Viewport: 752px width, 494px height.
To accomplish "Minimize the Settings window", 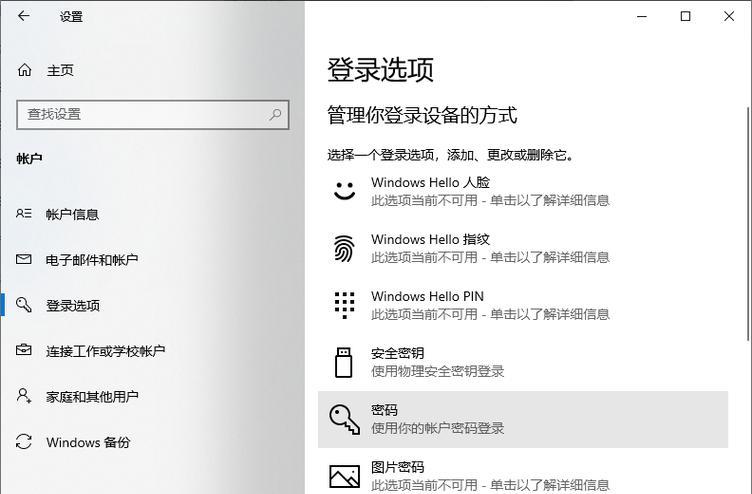I will pyautogui.click(x=642, y=16).
